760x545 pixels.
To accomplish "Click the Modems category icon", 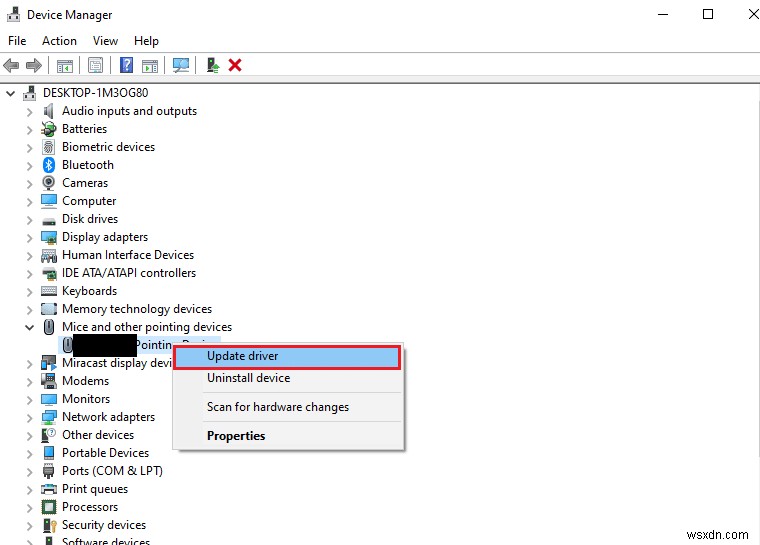I will point(48,381).
